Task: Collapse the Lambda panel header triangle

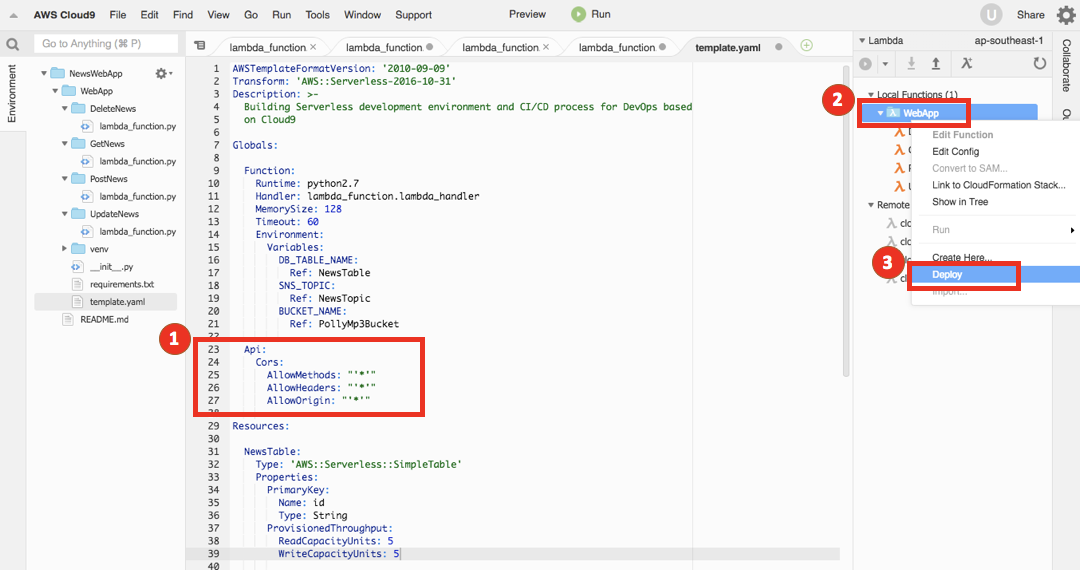Action: pos(862,41)
